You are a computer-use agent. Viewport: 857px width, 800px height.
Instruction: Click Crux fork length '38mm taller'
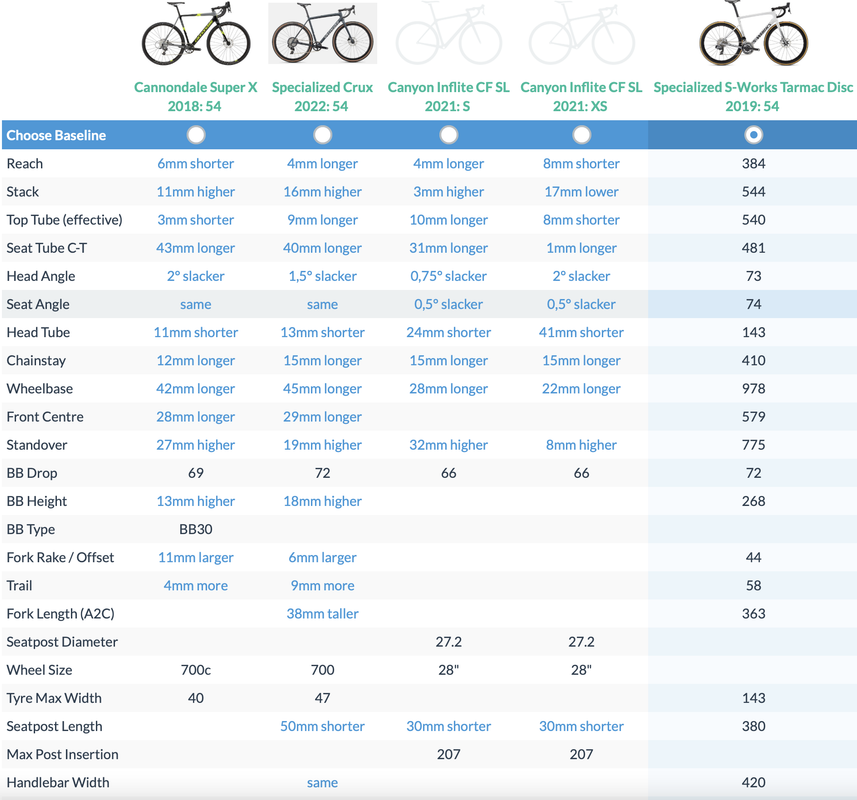pos(322,614)
